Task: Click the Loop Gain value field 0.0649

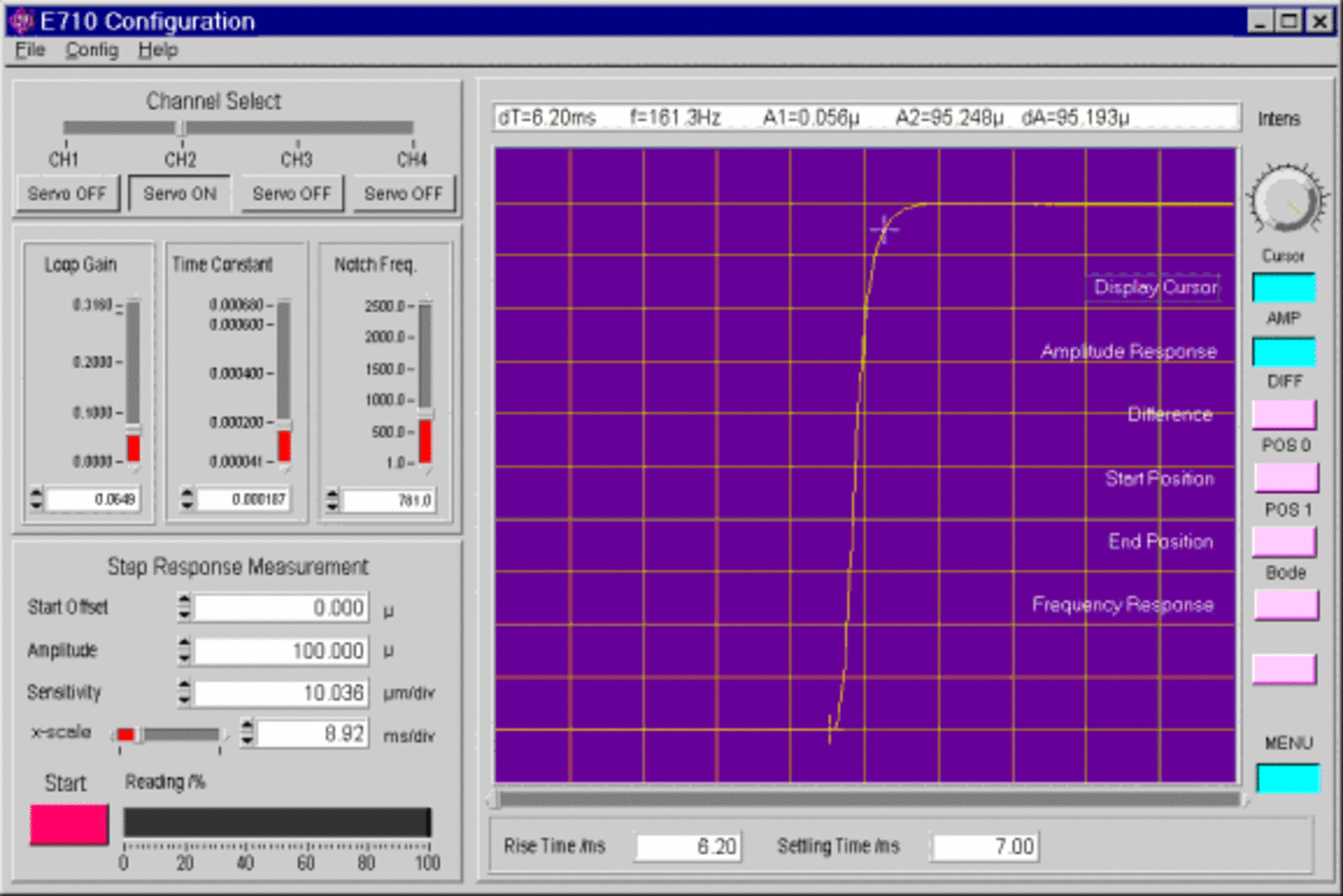Action: (x=92, y=499)
